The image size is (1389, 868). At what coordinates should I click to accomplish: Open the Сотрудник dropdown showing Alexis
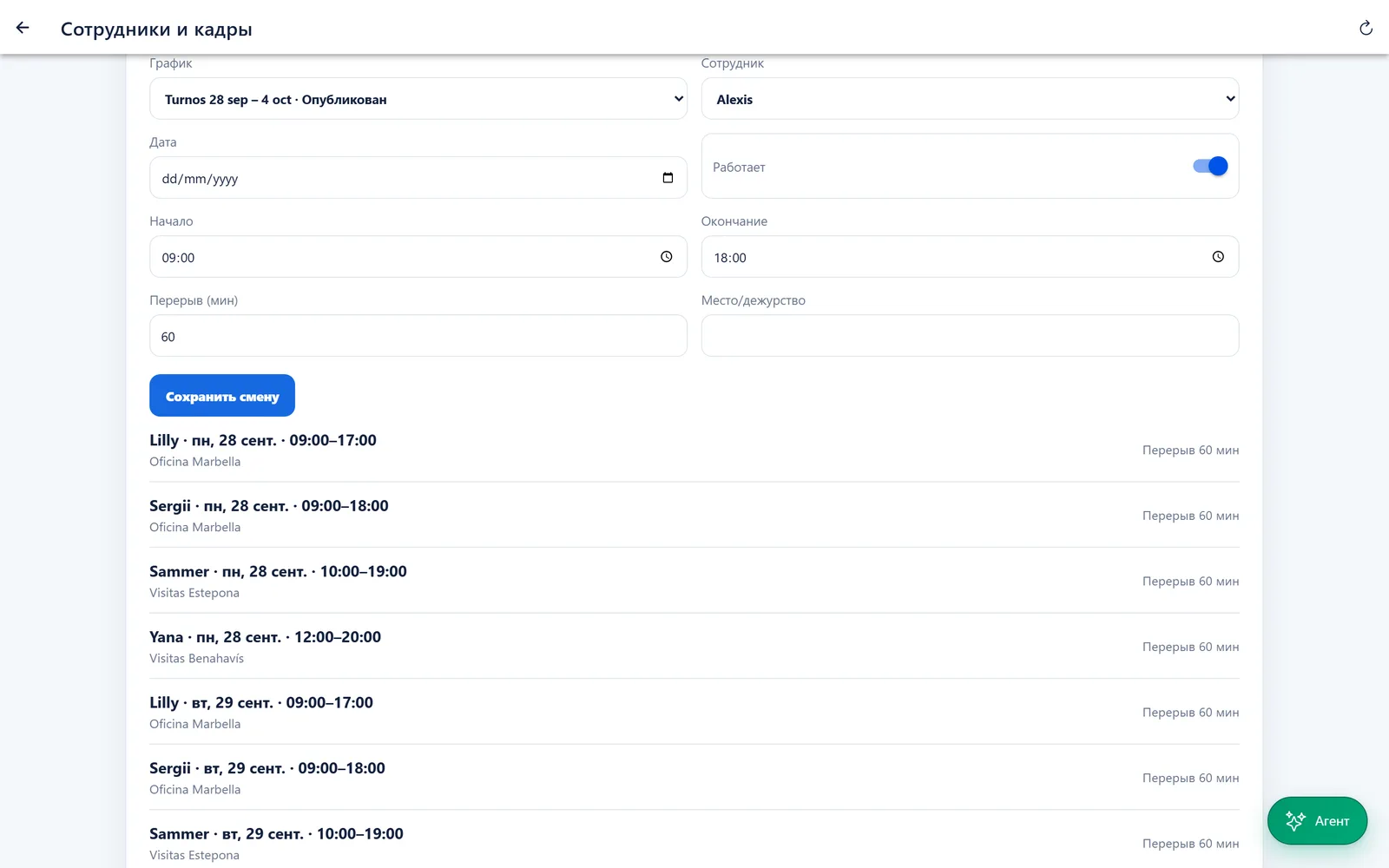970,99
